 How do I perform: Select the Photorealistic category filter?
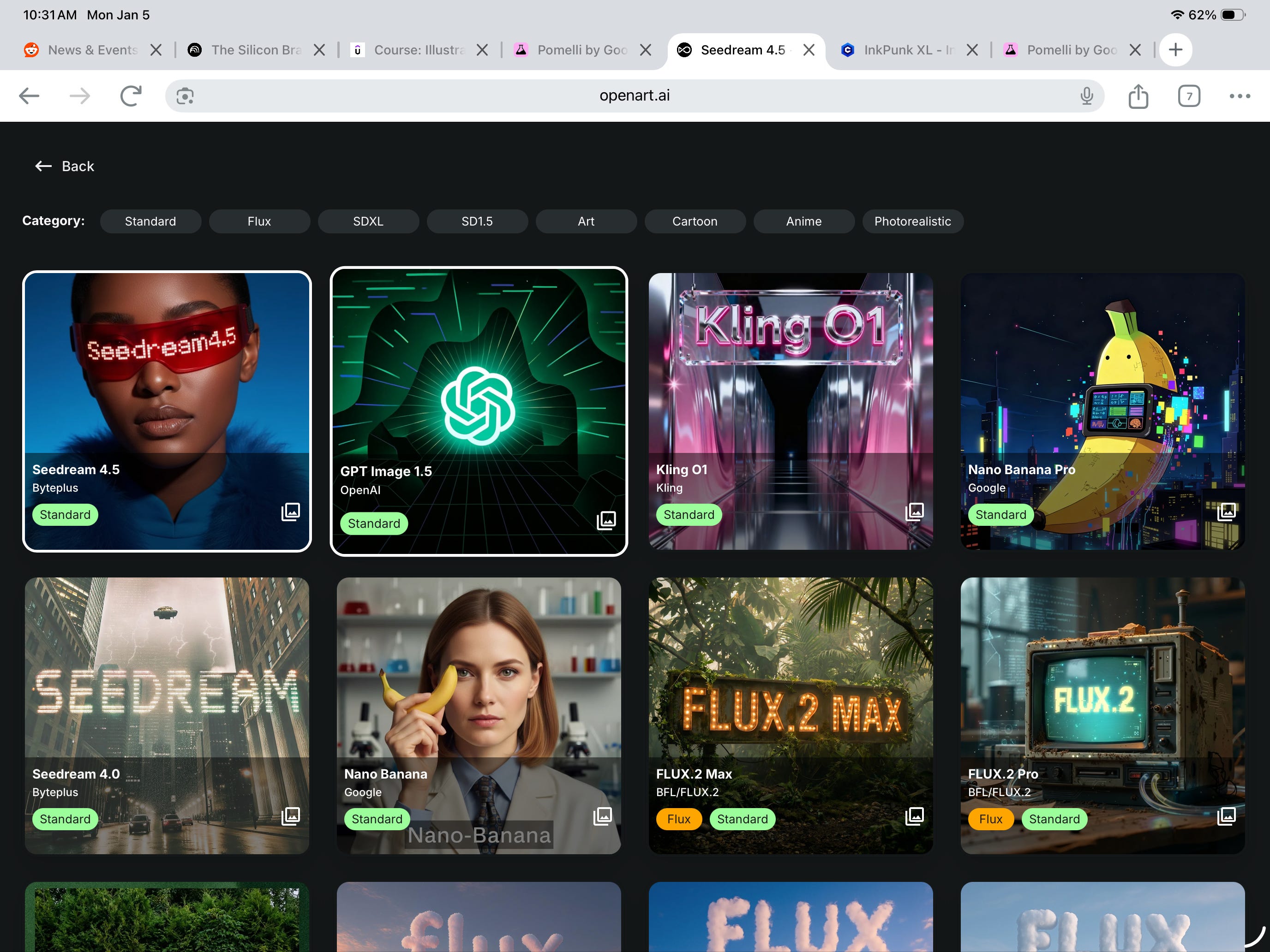912,221
